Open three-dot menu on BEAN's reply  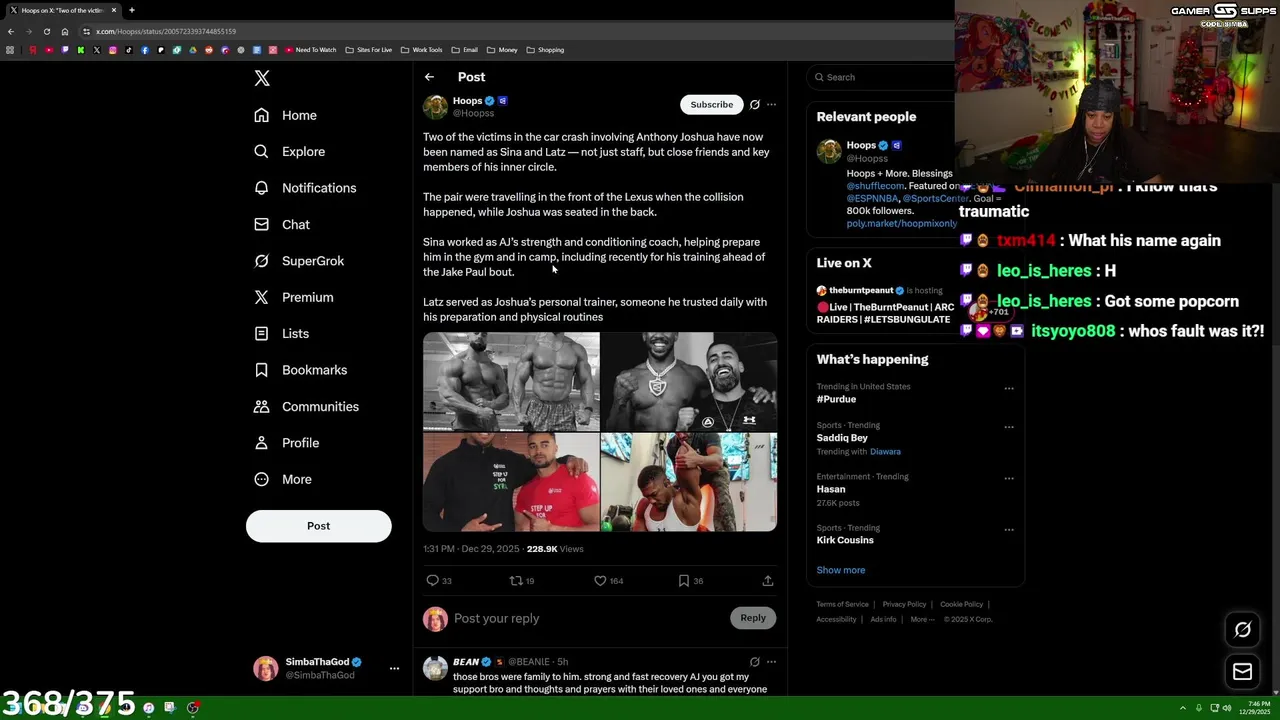(x=771, y=662)
